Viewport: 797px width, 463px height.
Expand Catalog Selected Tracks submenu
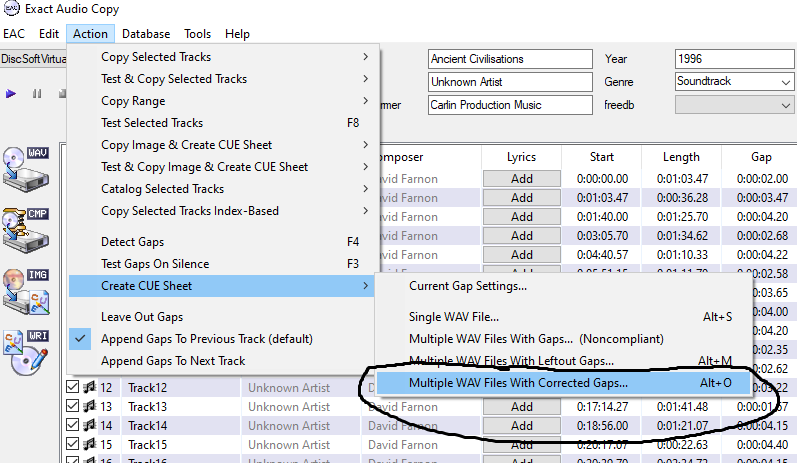click(224, 189)
